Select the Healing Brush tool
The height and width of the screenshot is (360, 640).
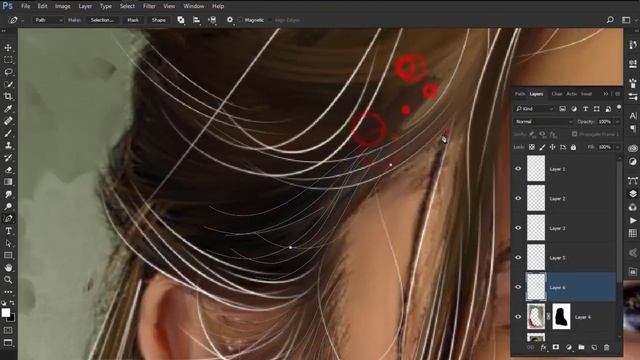coord(8,121)
